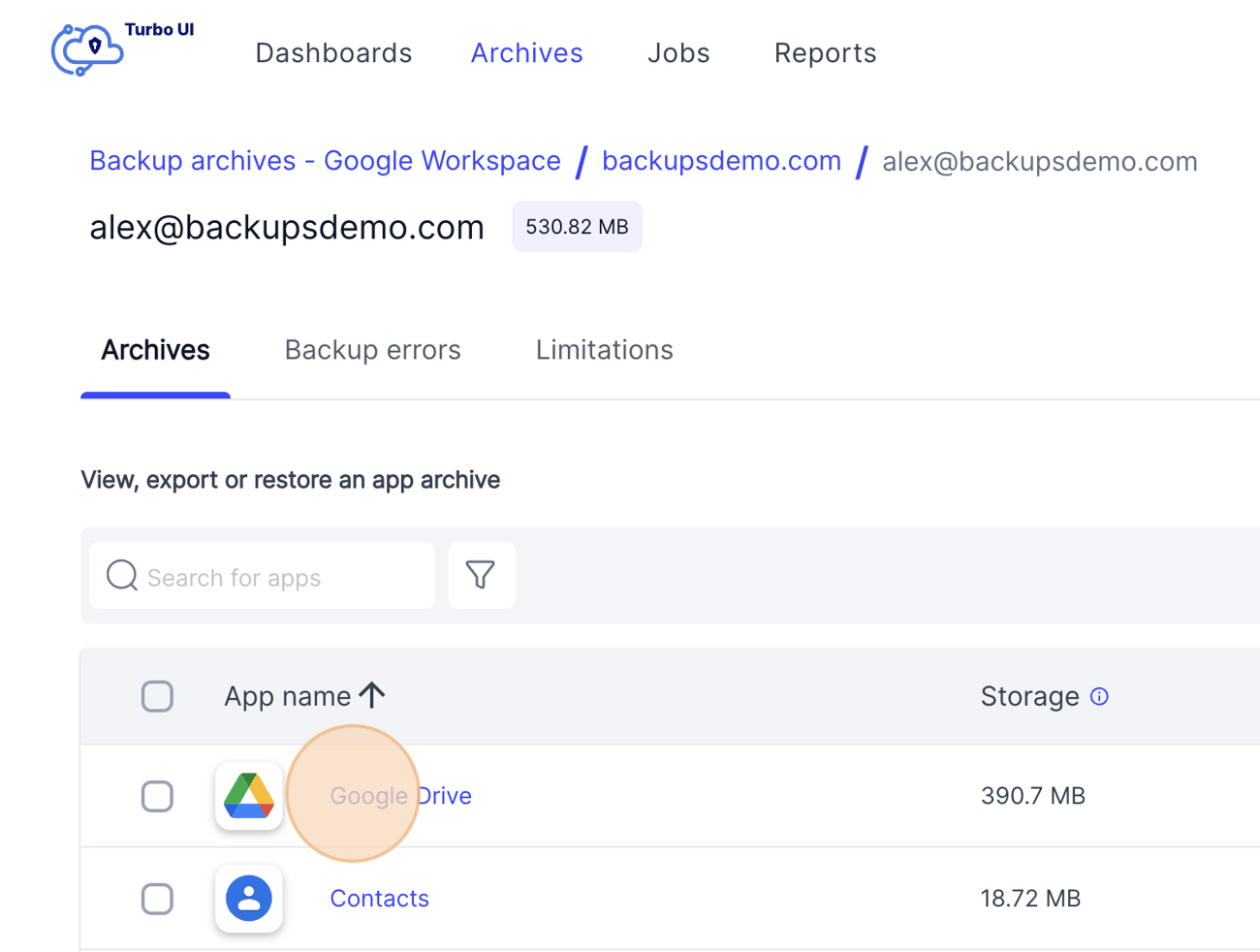Viewport: 1260px width, 952px height.
Task: Click the Contacts app icon
Action: point(249,898)
